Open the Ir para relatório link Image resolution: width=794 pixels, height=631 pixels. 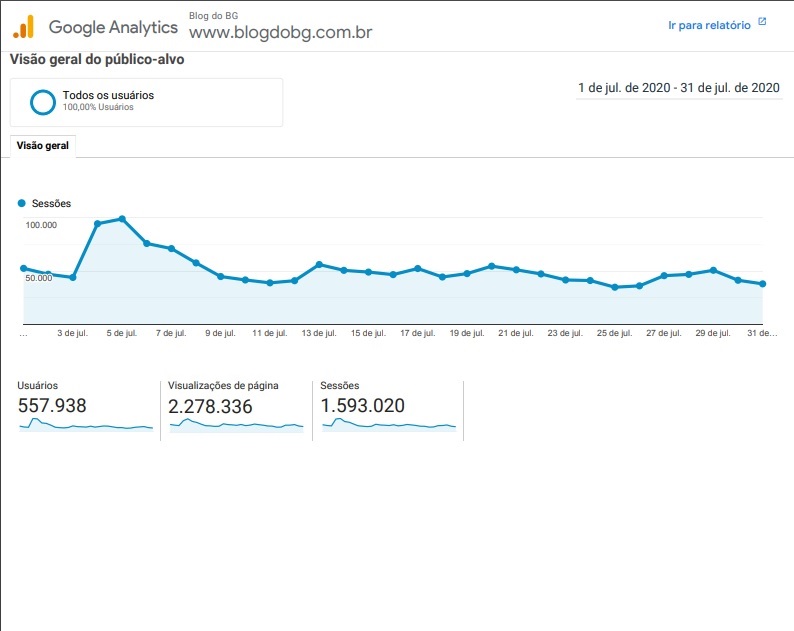click(709, 25)
